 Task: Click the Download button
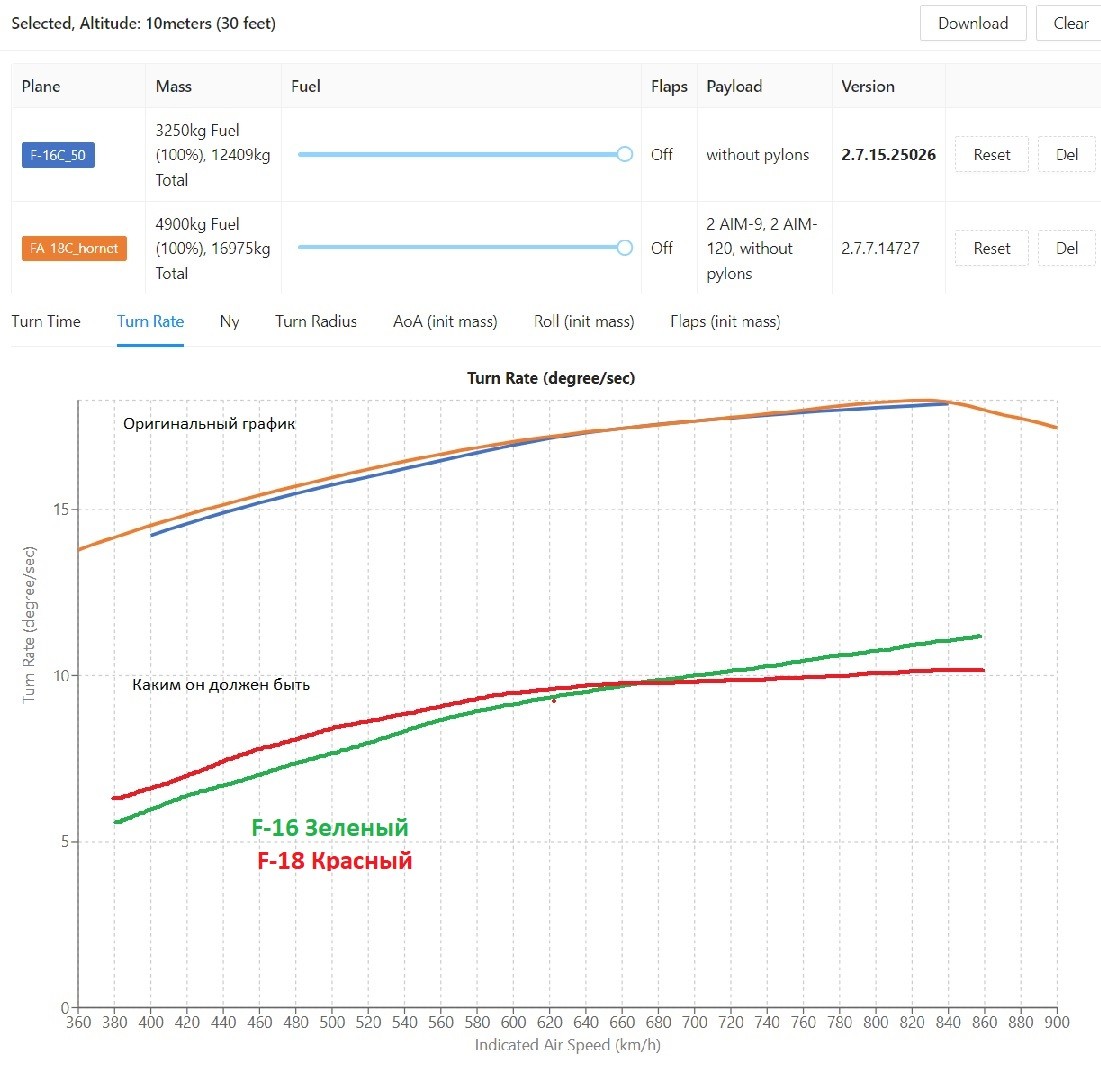click(973, 23)
